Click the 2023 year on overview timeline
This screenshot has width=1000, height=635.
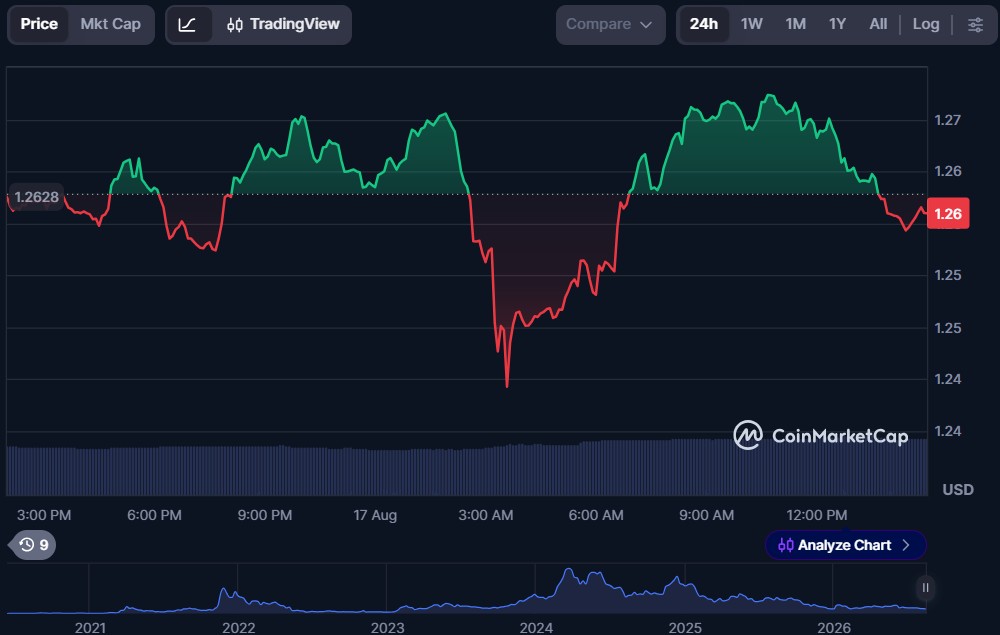click(x=387, y=628)
